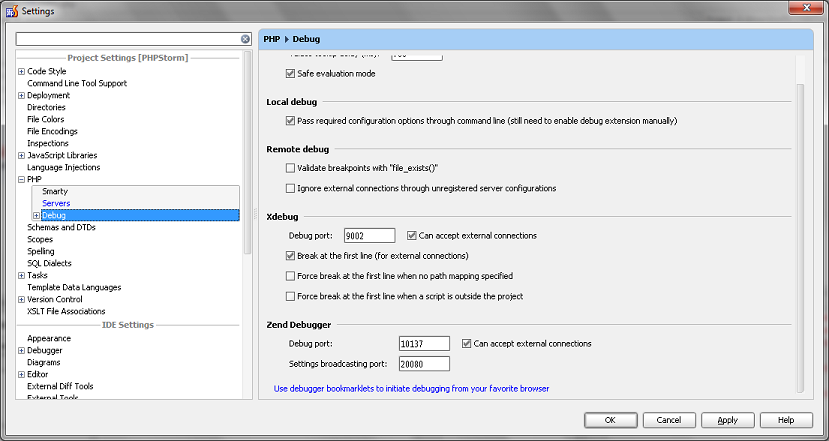
Task: Select File Colors item
Action: (45, 120)
